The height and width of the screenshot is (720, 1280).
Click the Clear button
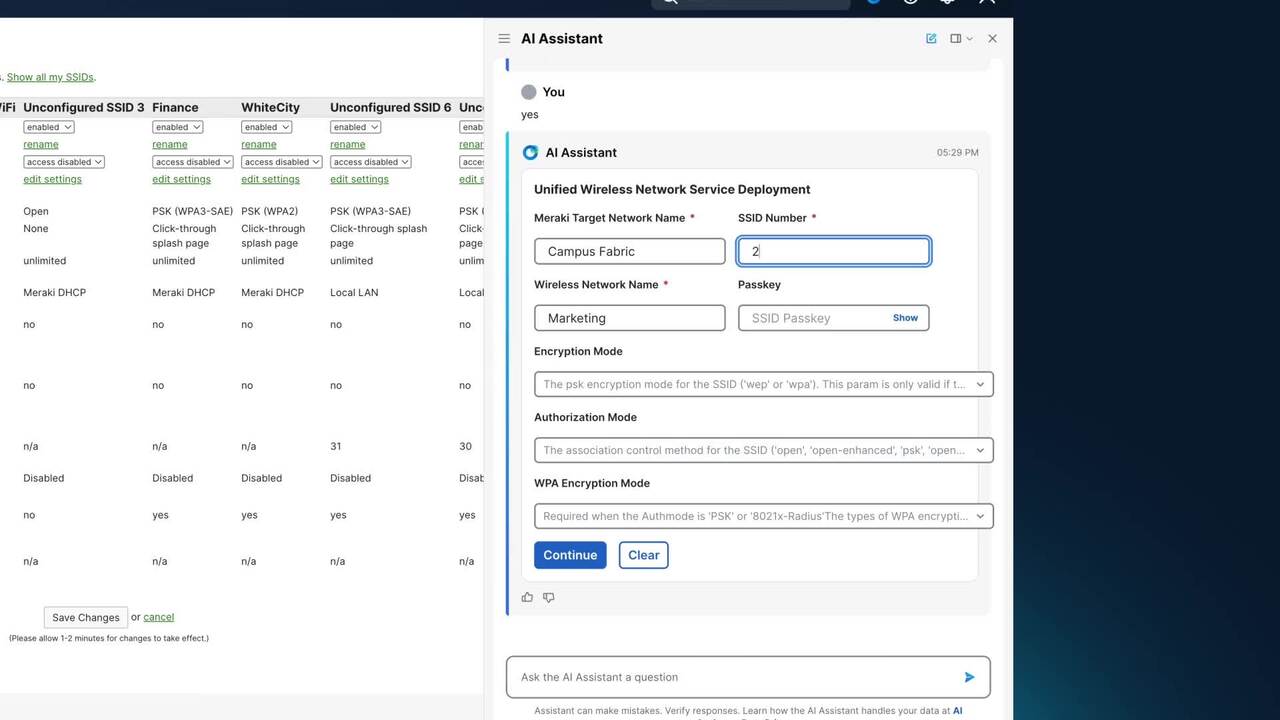[x=643, y=555]
